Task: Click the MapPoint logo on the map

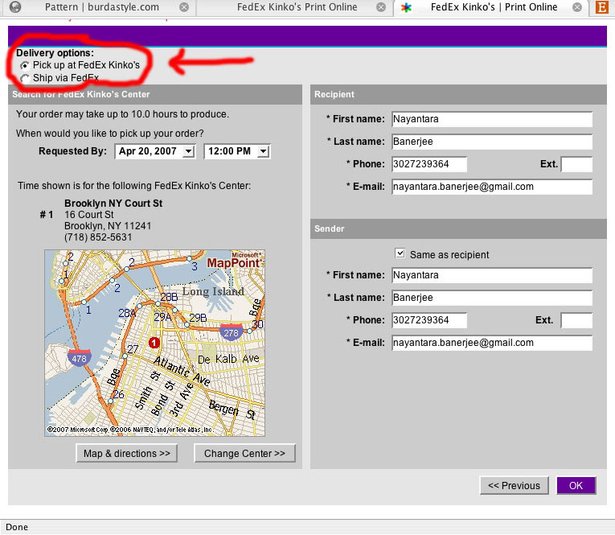Action: click(234, 262)
